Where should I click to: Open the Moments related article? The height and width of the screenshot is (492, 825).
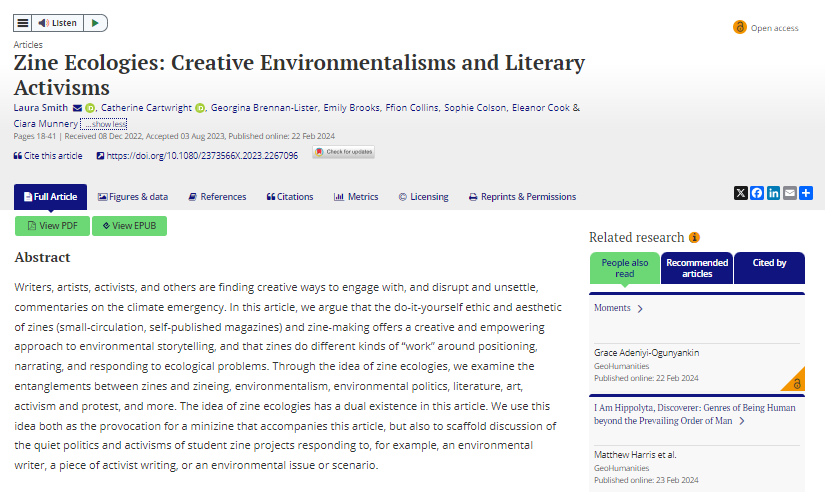click(612, 308)
